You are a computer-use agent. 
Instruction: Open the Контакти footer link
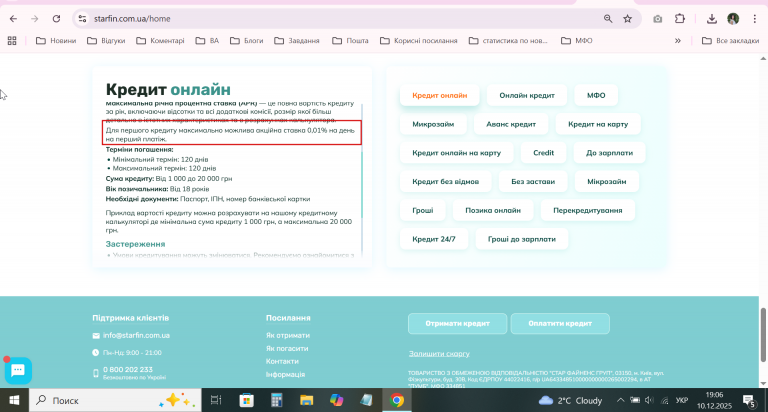[x=282, y=361]
